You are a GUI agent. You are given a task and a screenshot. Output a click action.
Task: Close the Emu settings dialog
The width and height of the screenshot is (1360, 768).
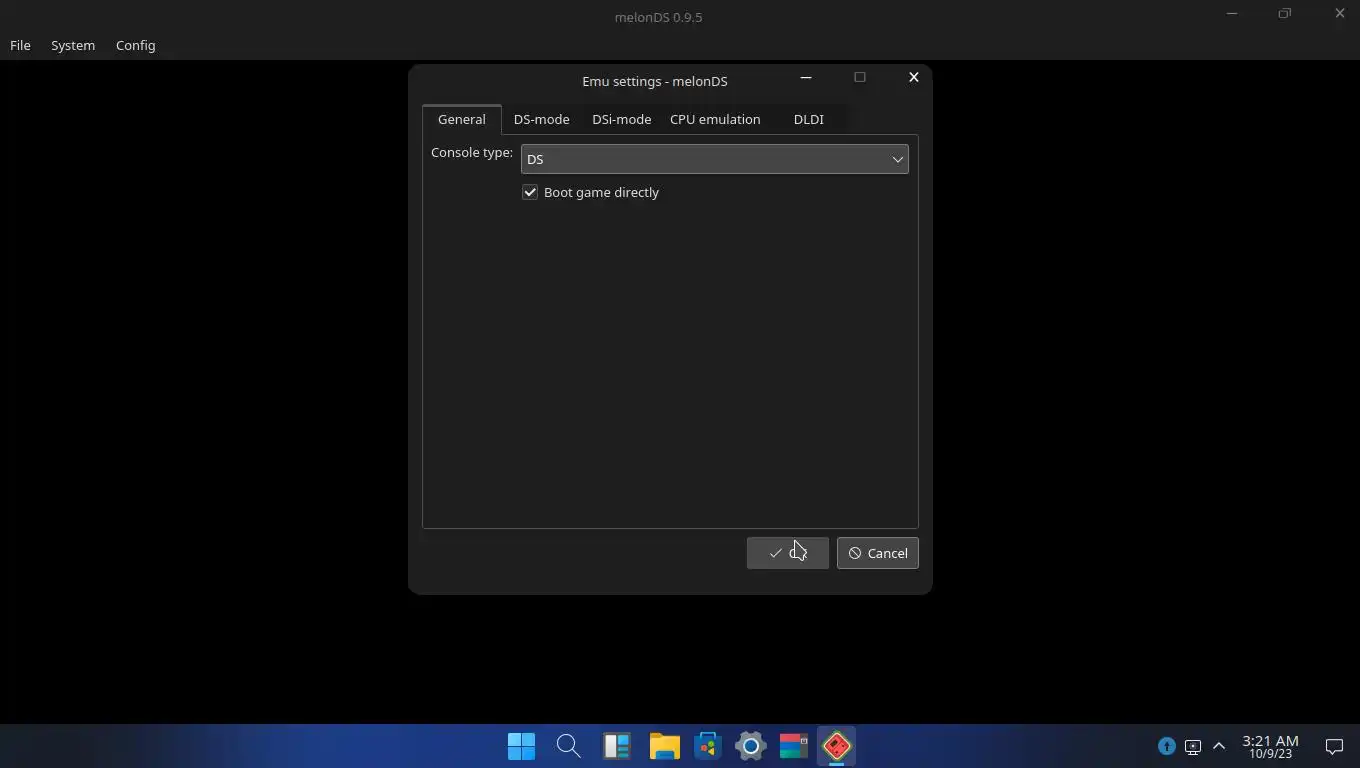[x=913, y=78]
